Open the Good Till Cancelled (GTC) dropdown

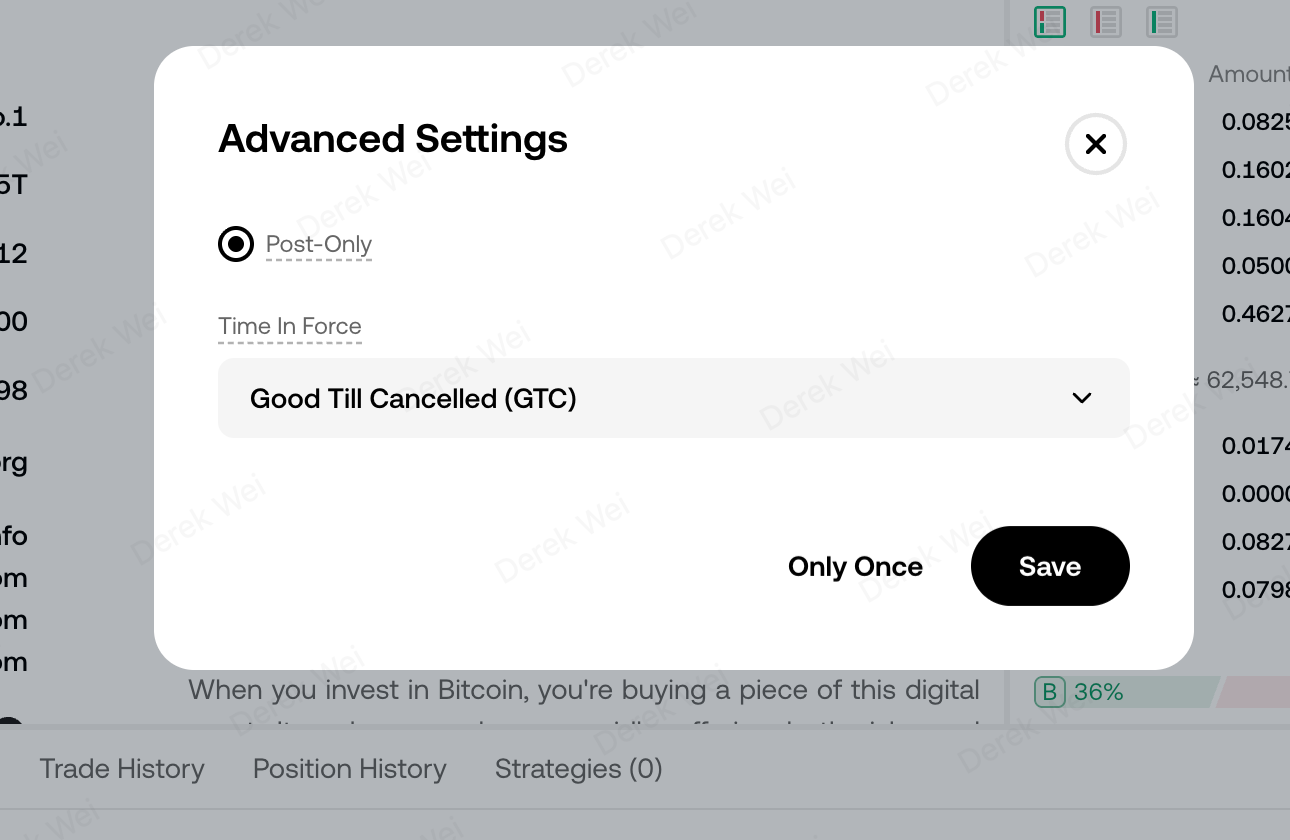(674, 398)
